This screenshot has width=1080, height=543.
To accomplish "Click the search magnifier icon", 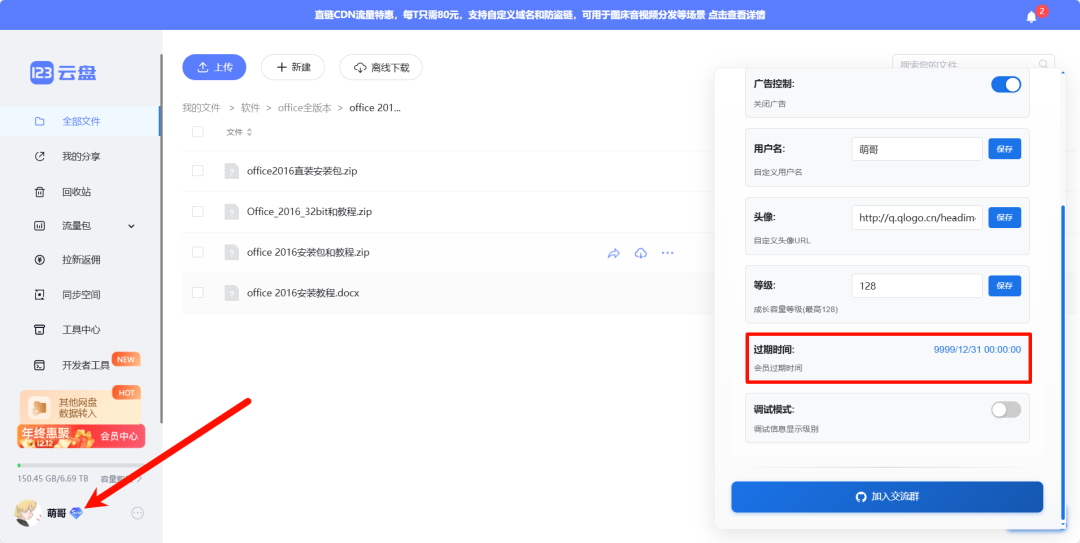I will (x=1044, y=64).
